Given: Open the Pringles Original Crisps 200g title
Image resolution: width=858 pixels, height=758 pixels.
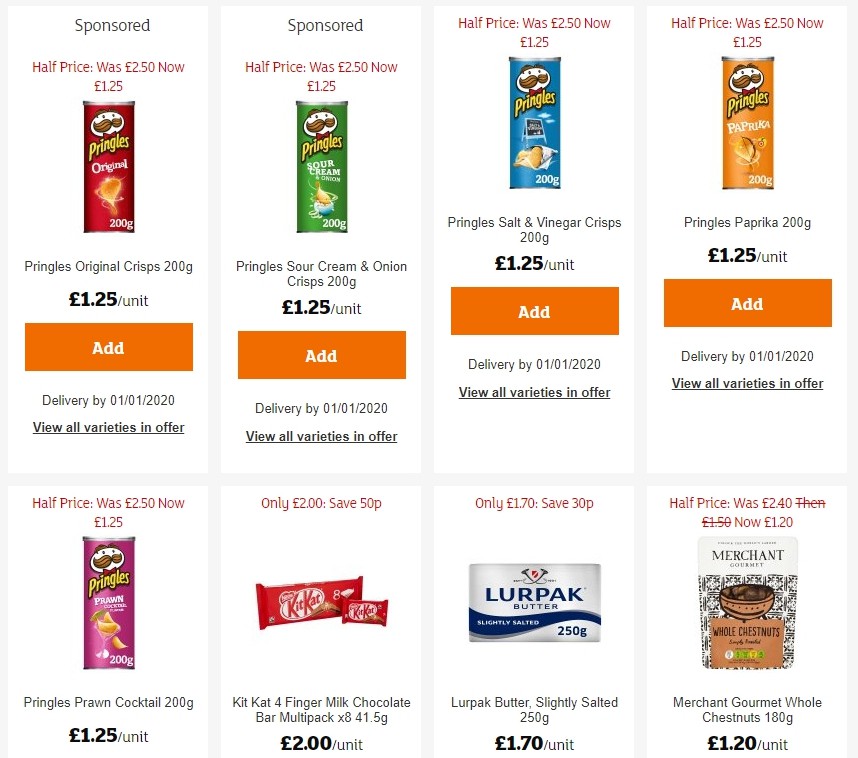Looking at the screenshot, I should 108,266.
